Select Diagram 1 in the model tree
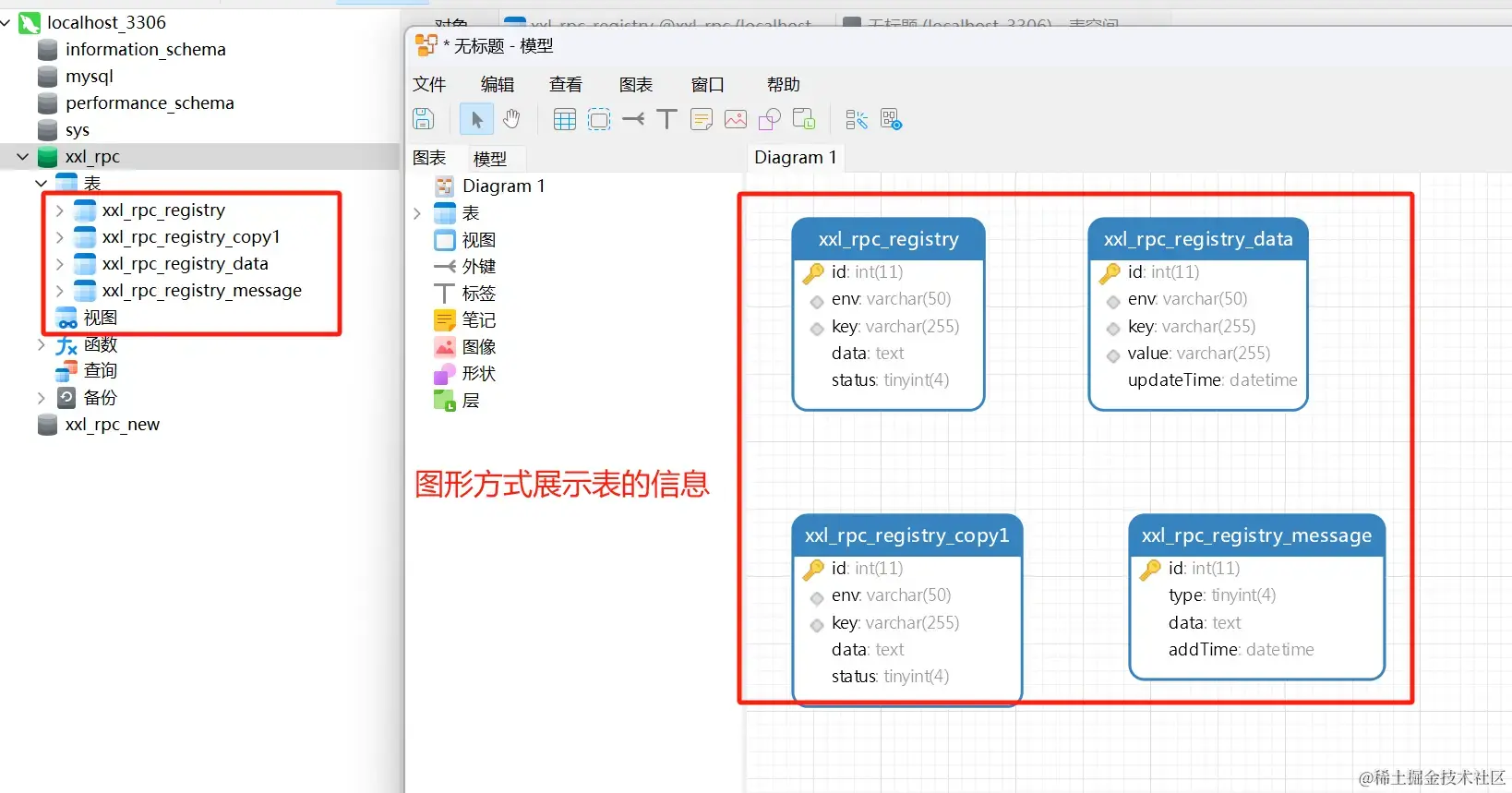 503,186
